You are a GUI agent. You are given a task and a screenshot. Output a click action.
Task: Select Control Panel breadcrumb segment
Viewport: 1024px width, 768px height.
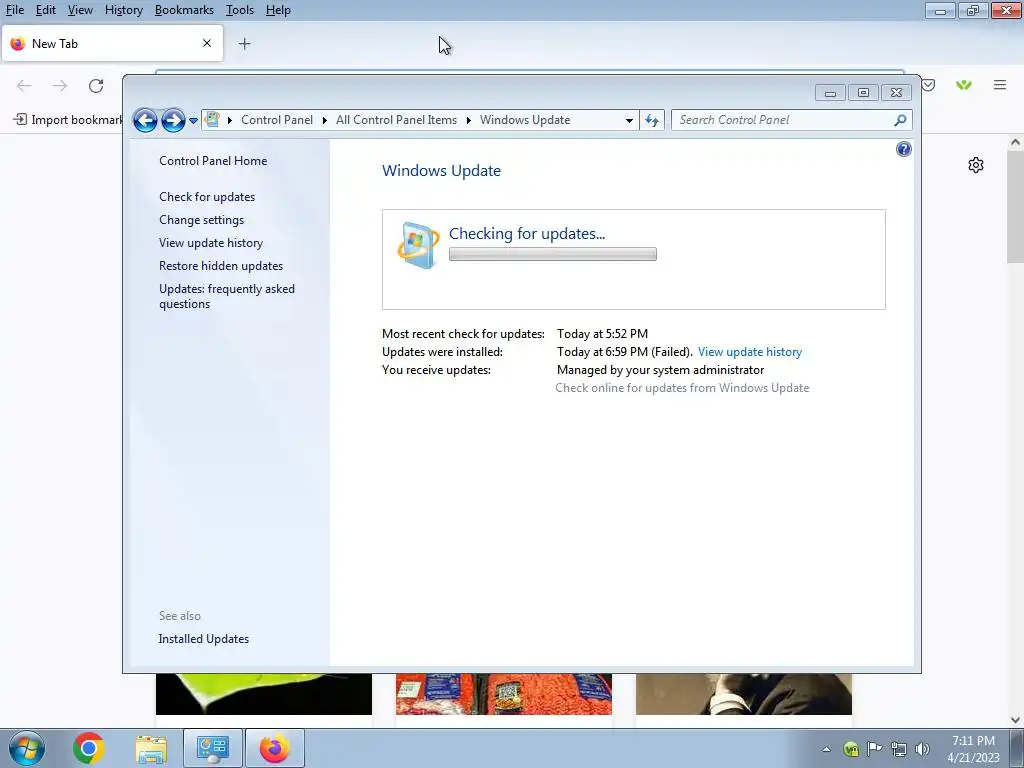[x=277, y=120]
